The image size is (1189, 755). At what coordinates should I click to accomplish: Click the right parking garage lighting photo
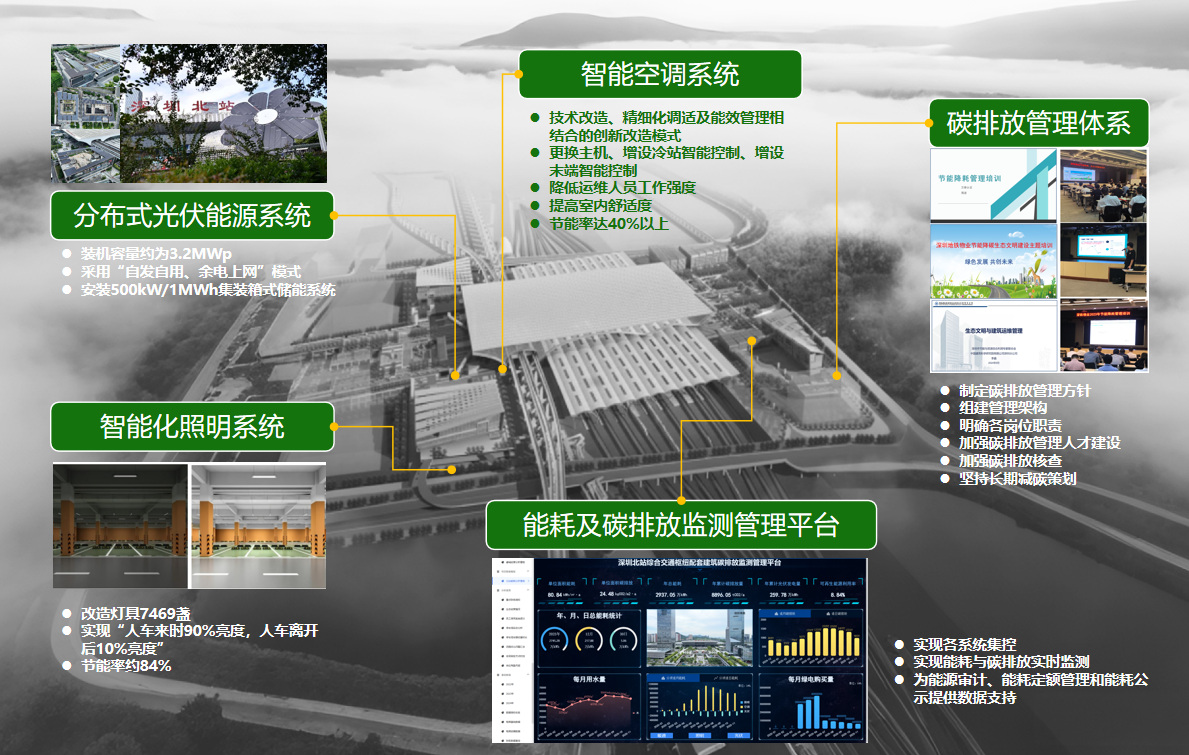259,525
